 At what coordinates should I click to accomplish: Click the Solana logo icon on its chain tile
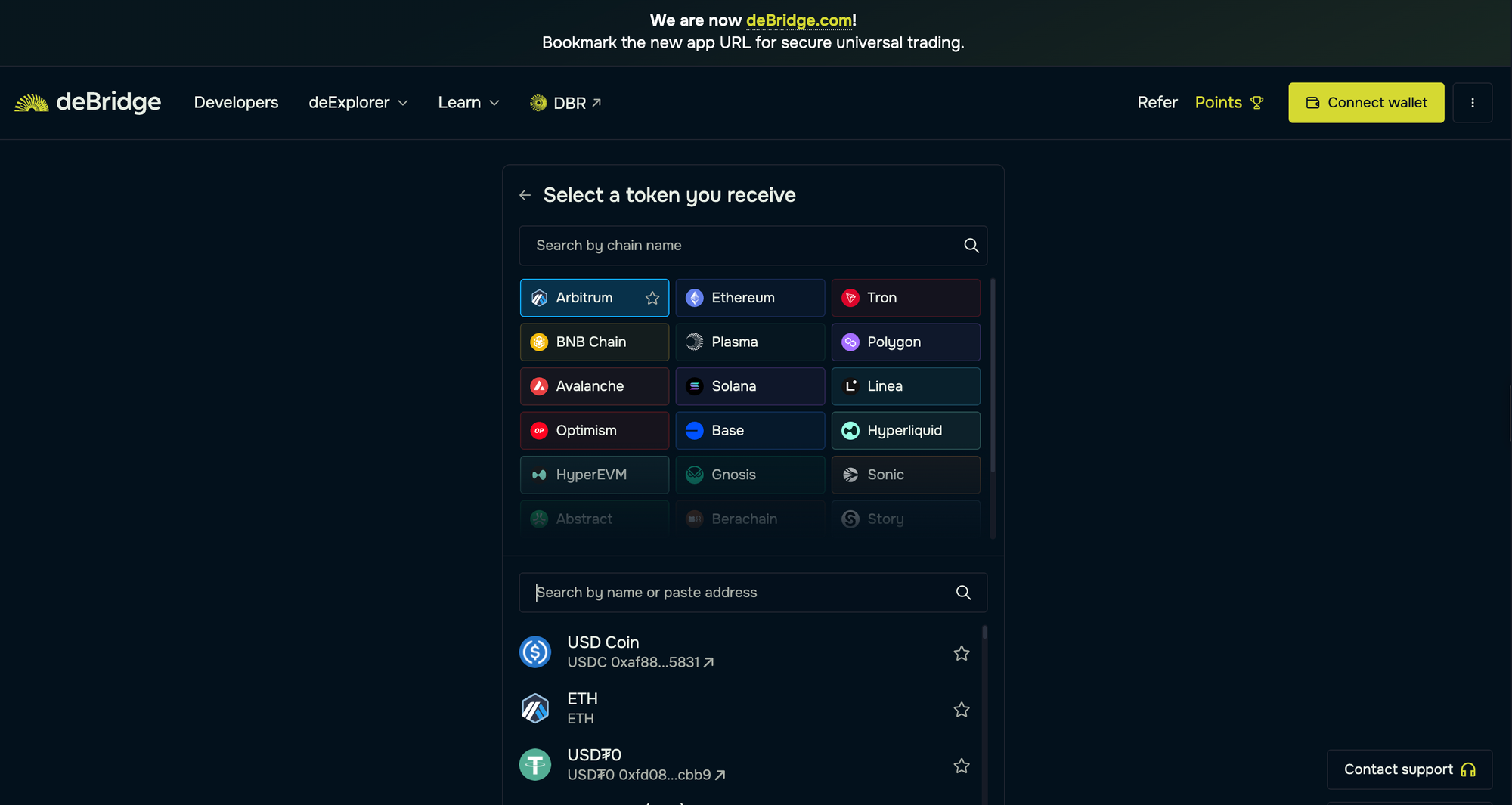[694, 386]
